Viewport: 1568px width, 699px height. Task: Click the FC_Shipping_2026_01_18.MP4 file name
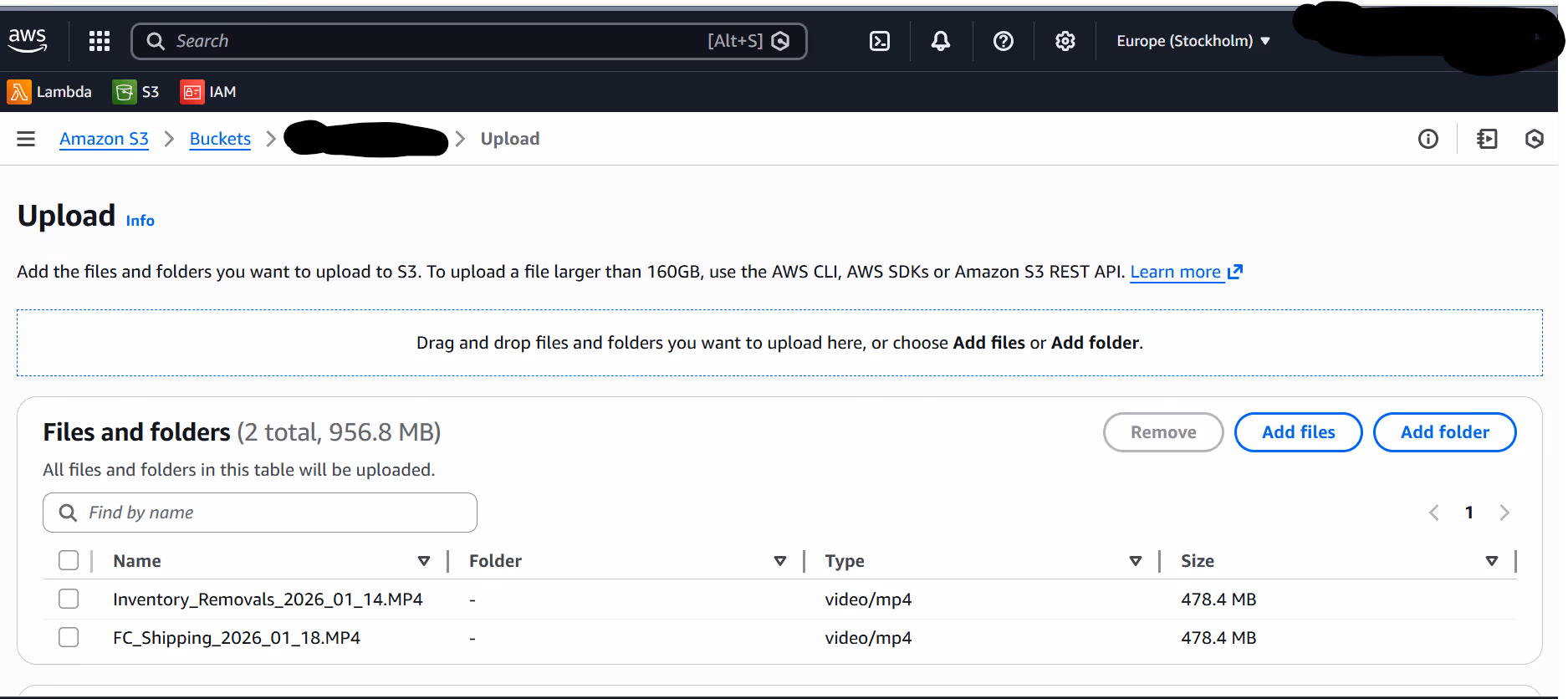coord(237,638)
